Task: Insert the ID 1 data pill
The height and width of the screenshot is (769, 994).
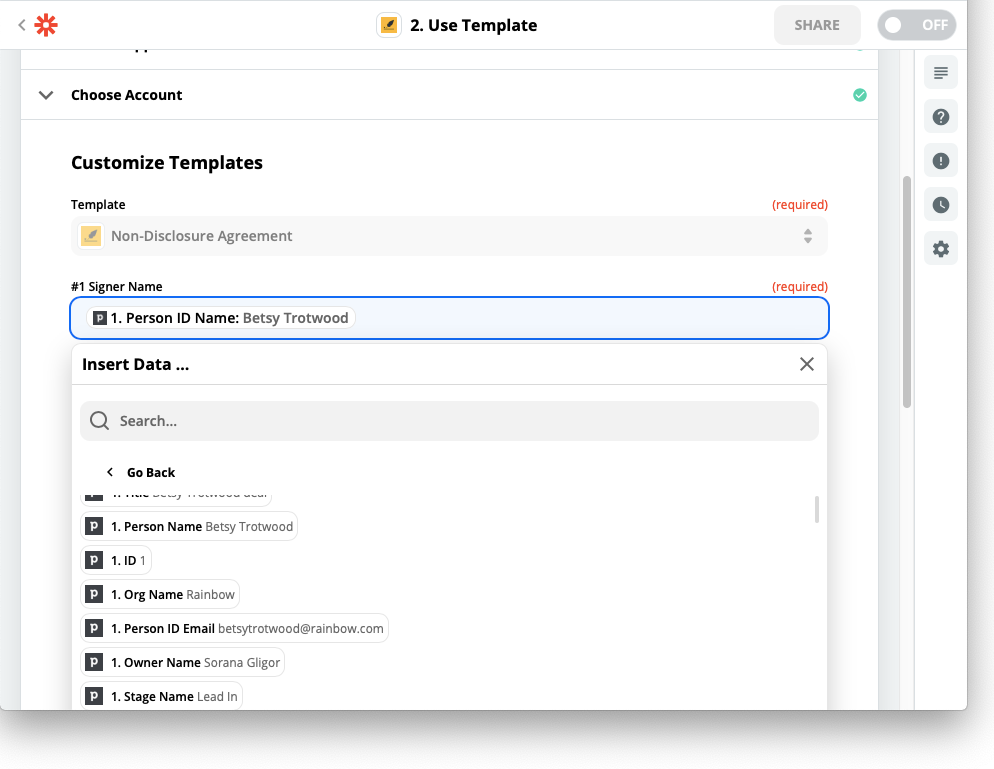Action: point(116,560)
